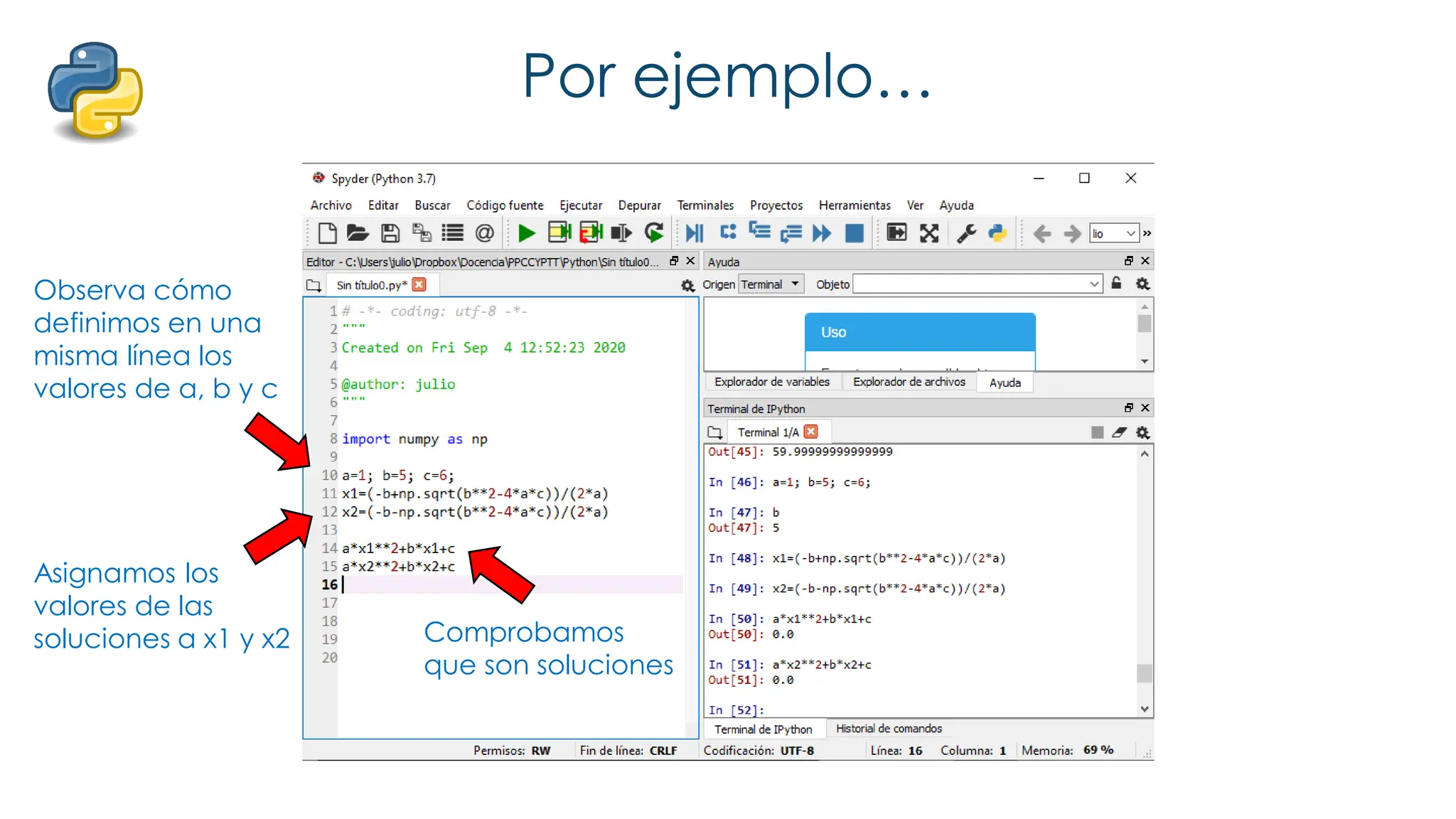Go forward with the right arrow icon
Image resolution: width=1456 pixels, height=819 pixels.
click(1072, 233)
